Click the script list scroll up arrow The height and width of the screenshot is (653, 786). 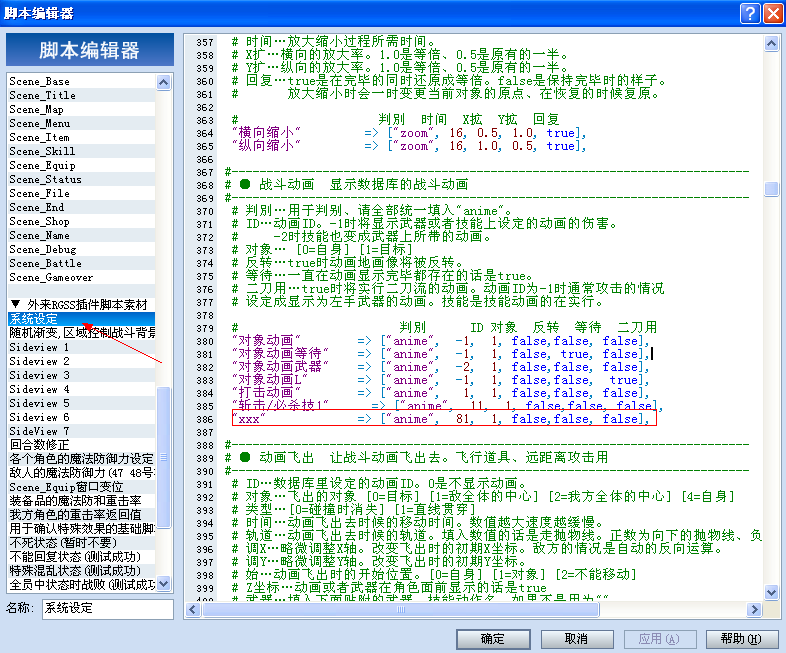click(x=163, y=82)
